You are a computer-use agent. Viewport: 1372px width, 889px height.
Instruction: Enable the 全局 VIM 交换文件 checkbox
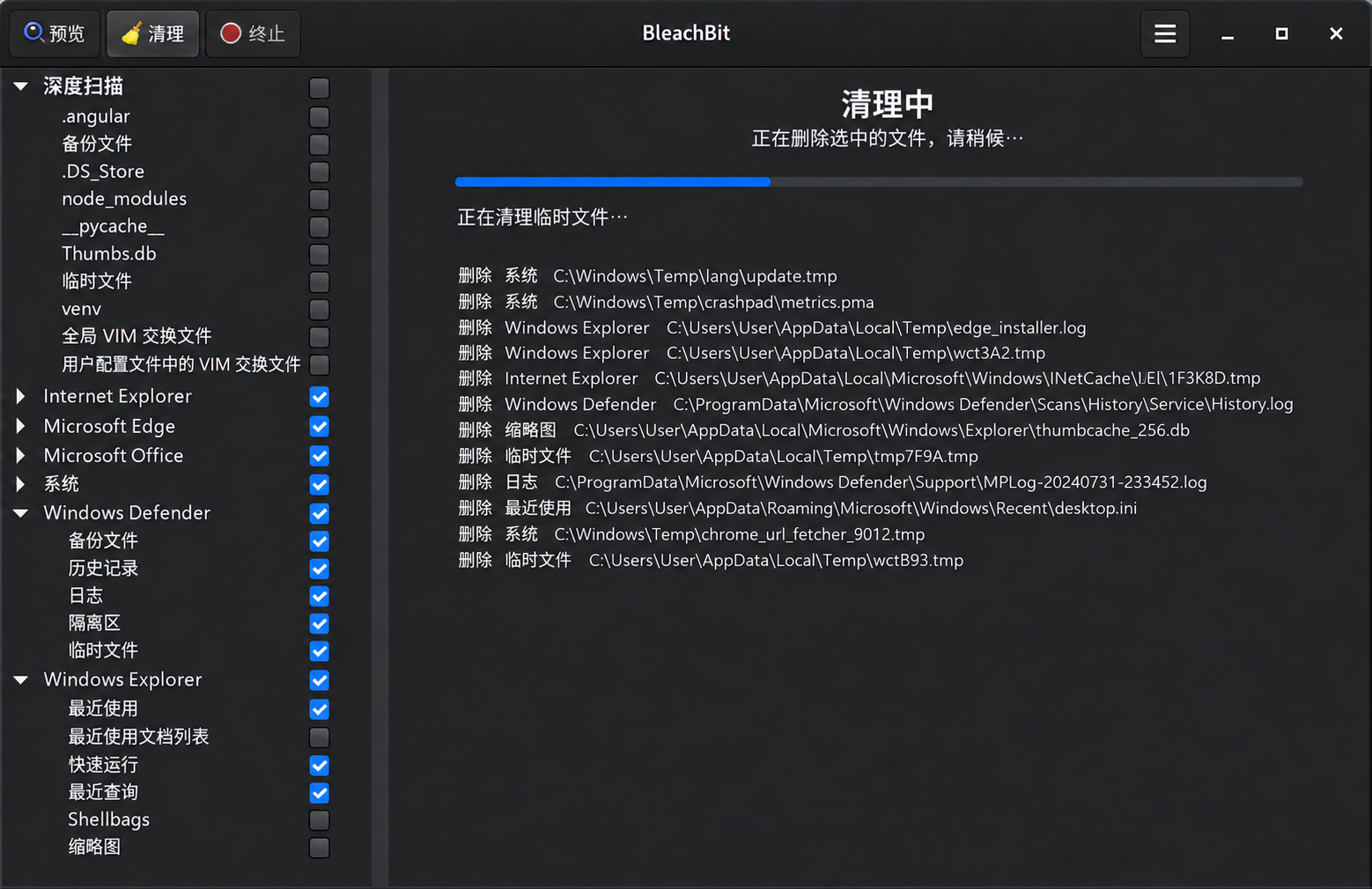coord(320,337)
